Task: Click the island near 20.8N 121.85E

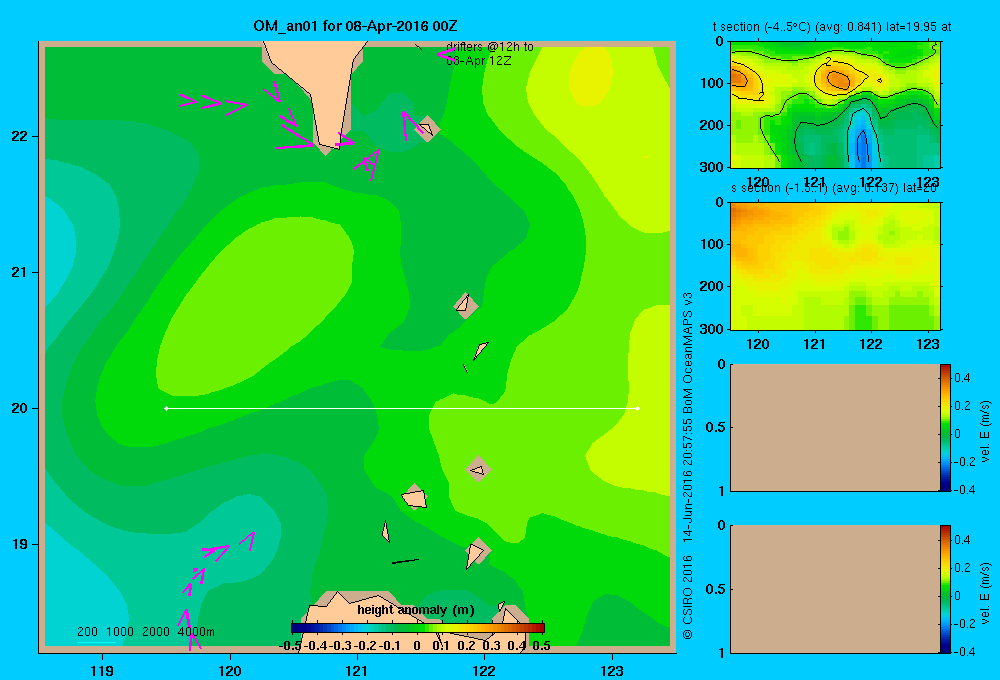Action: pyautogui.click(x=466, y=306)
